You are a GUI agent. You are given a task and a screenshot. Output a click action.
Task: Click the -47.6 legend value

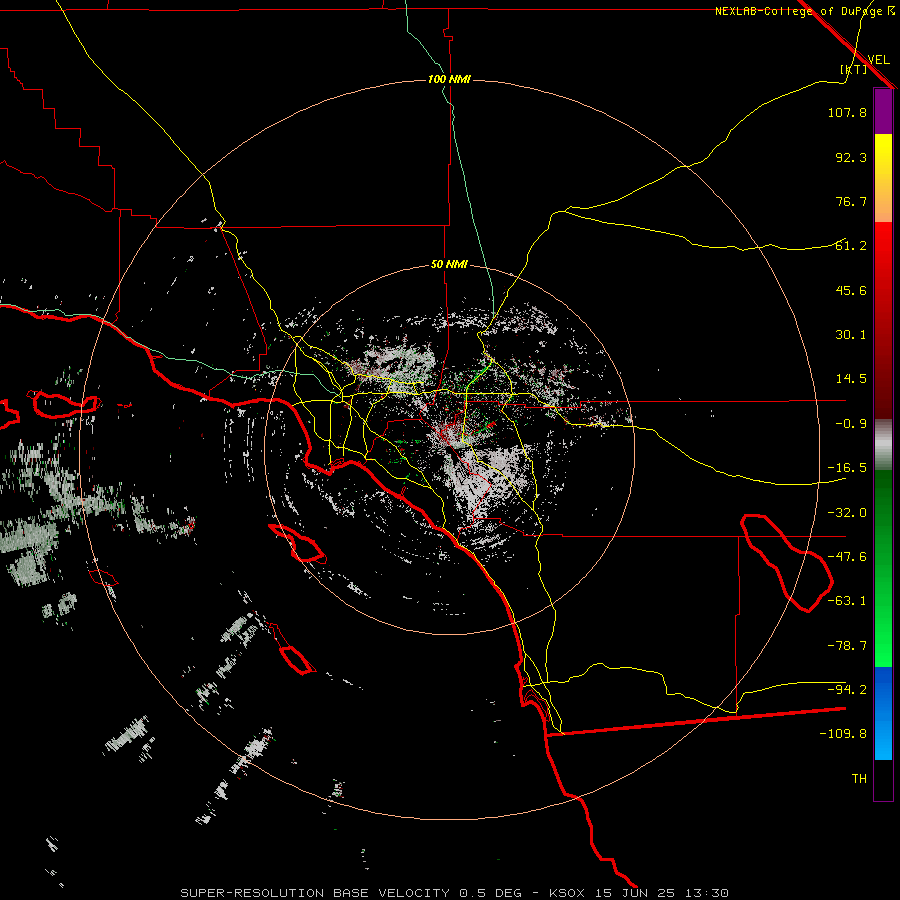click(x=847, y=557)
